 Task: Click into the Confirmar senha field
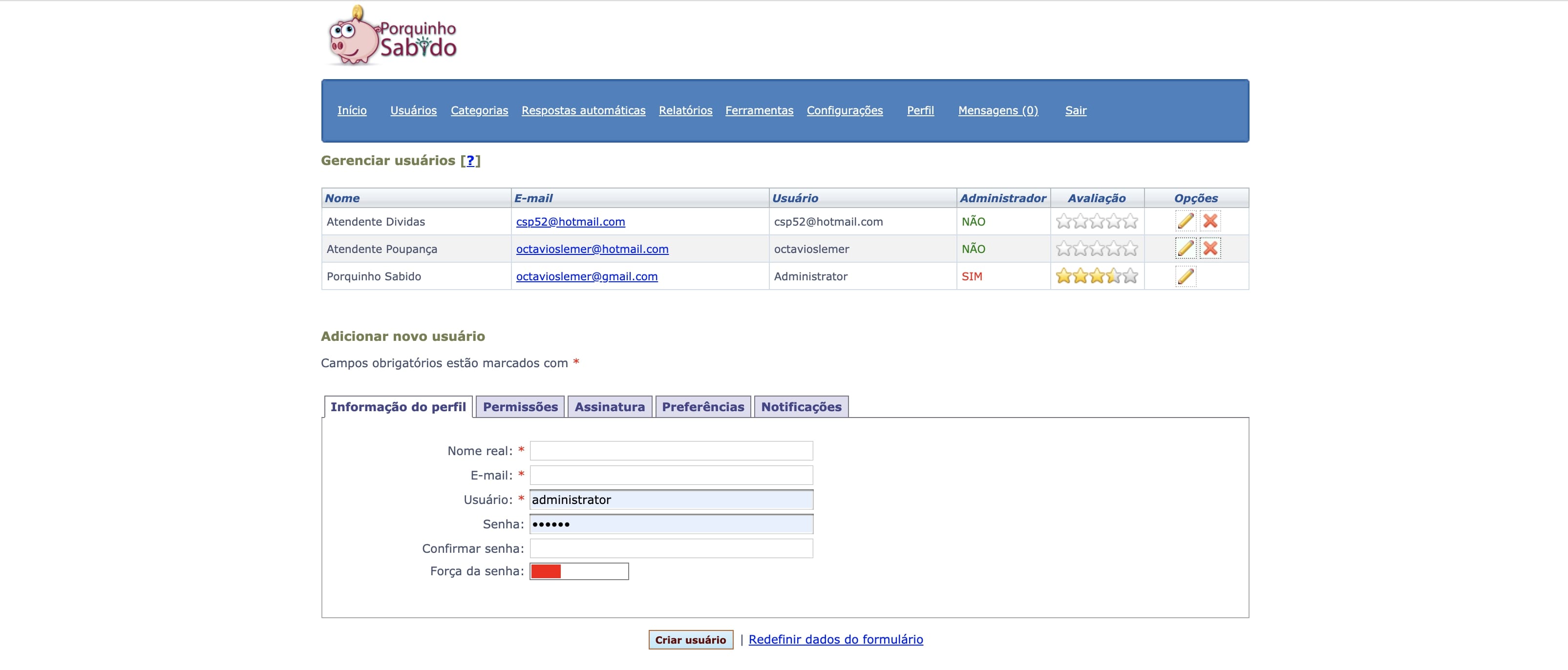tap(671, 548)
